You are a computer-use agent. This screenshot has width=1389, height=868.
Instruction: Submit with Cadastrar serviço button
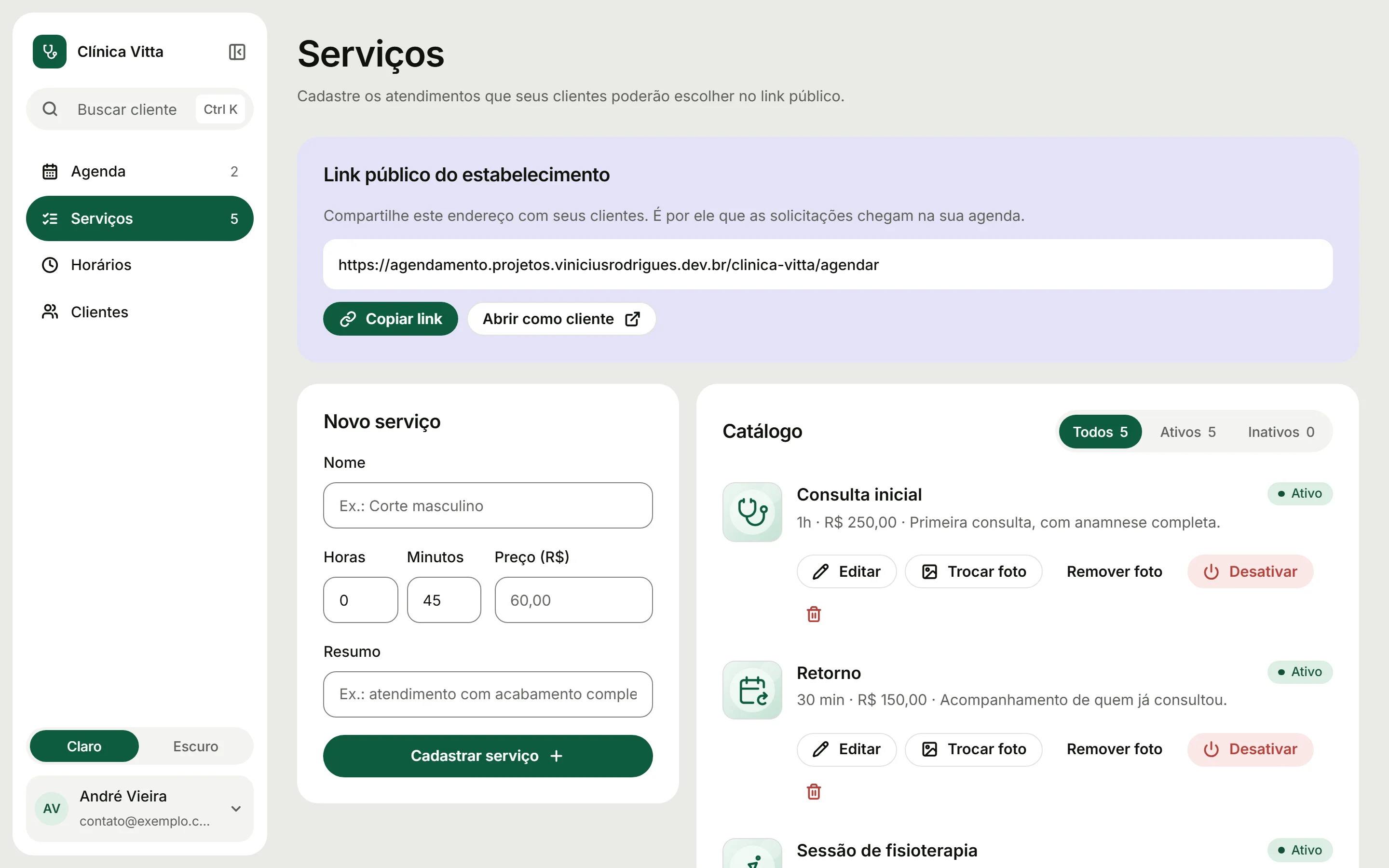point(488,756)
